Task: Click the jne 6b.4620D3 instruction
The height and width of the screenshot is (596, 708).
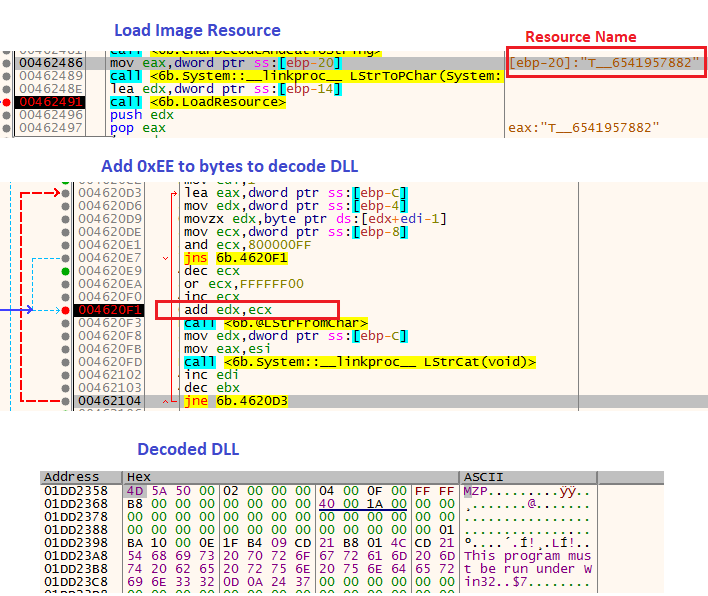Action: pos(235,401)
